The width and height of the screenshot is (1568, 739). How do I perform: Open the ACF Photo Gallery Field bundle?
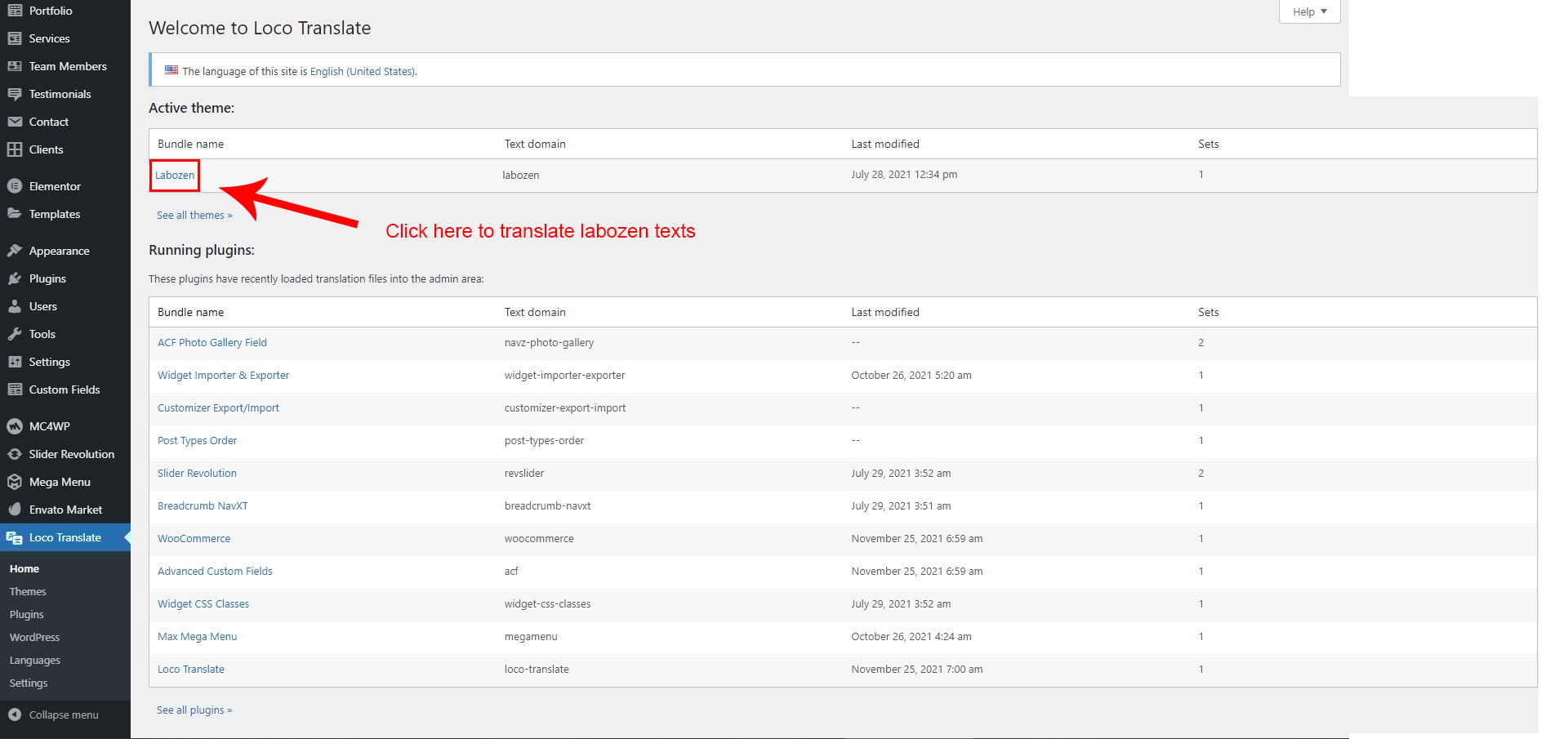212,342
